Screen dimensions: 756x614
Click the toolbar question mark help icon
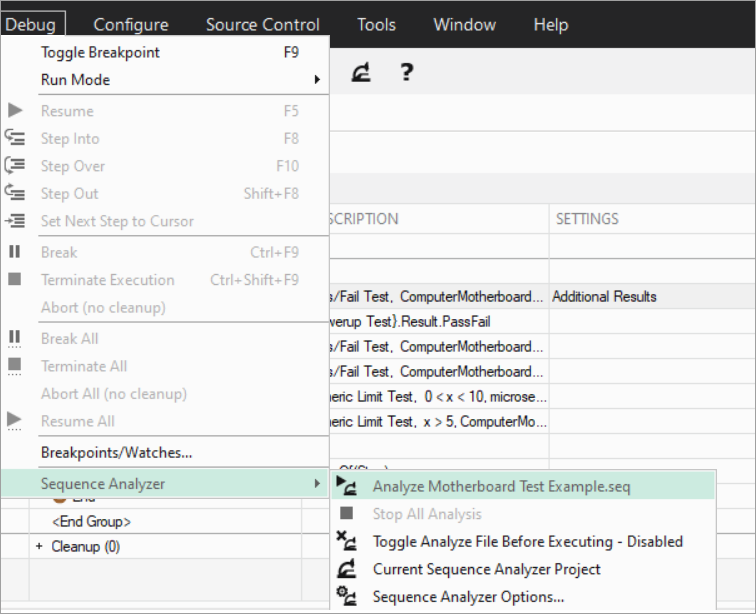tap(406, 72)
